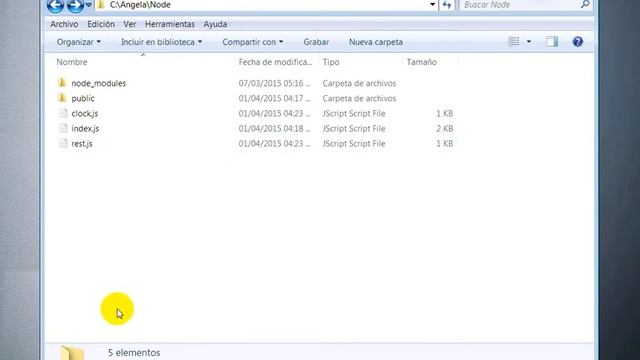Click the magnifying glass search icon
The width and height of the screenshot is (640, 360).
click(x=585, y=4)
